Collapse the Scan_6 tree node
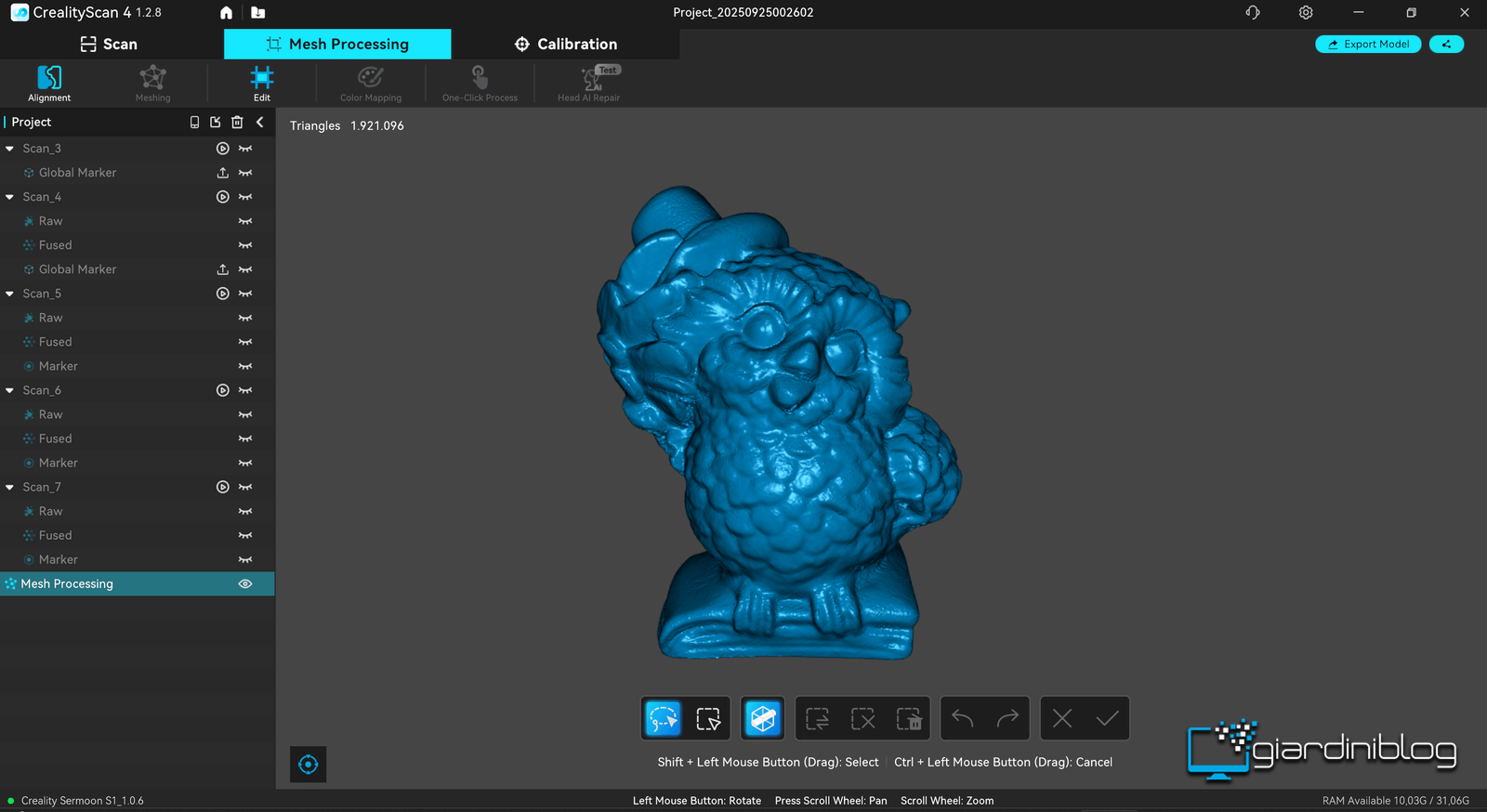This screenshot has width=1487, height=812. click(x=10, y=390)
